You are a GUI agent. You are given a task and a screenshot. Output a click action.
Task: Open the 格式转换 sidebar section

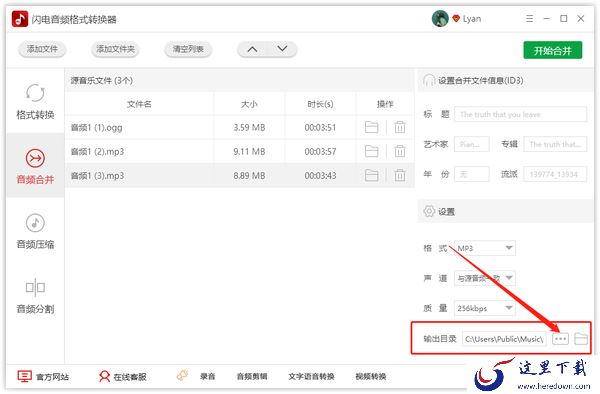[x=35, y=101]
